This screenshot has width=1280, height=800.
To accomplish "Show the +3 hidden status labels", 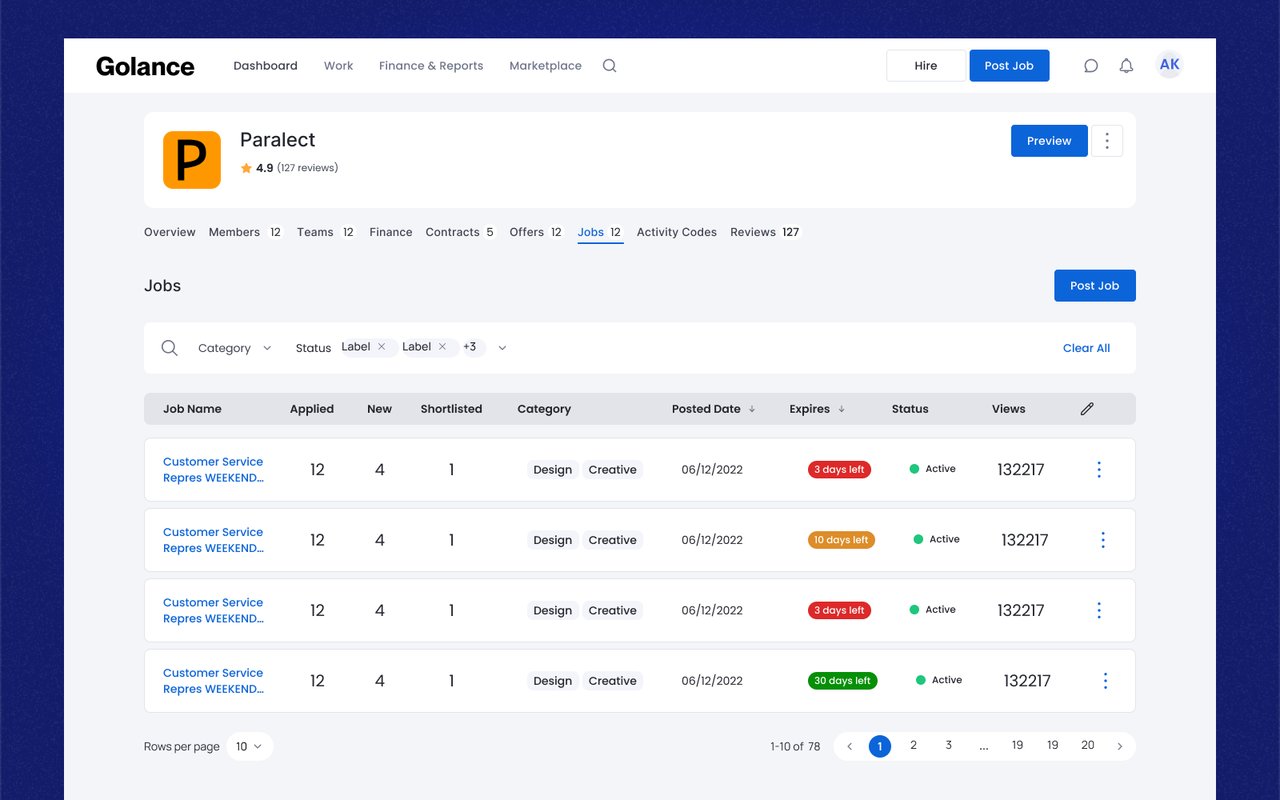I will (x=471, y=347).
